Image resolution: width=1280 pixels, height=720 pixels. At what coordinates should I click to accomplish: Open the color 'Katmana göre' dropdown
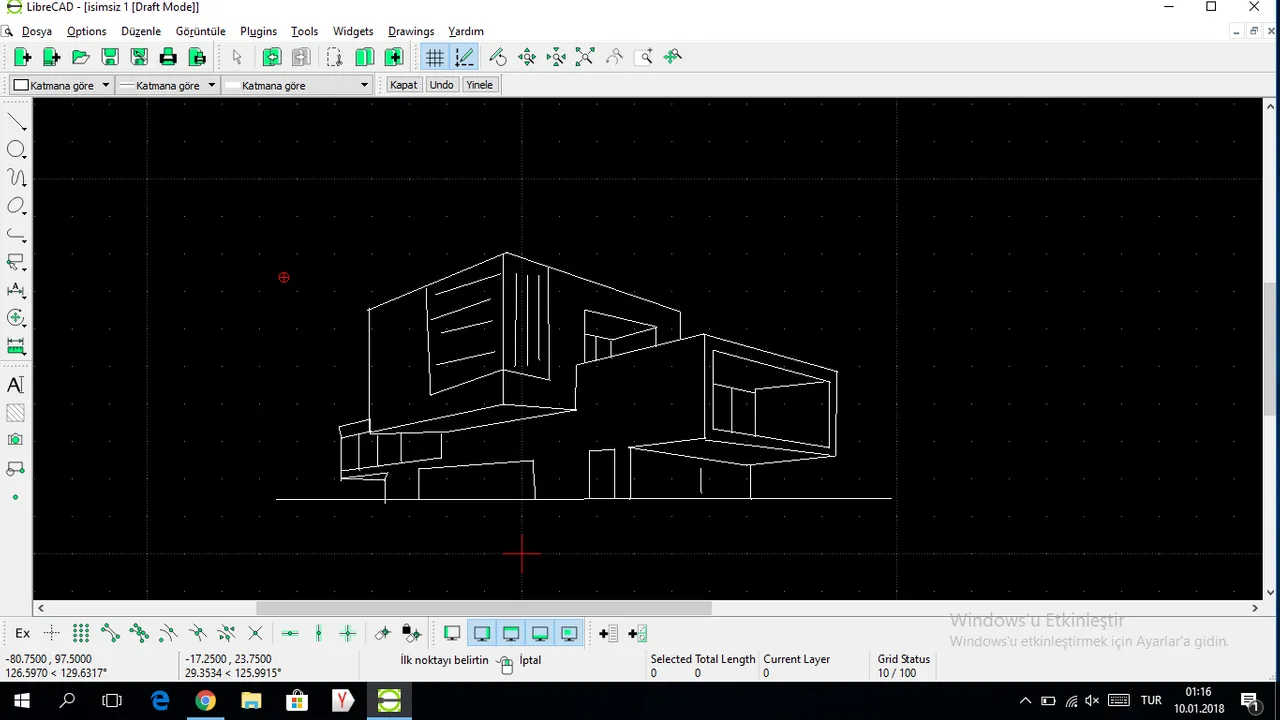tap(61, 85)
